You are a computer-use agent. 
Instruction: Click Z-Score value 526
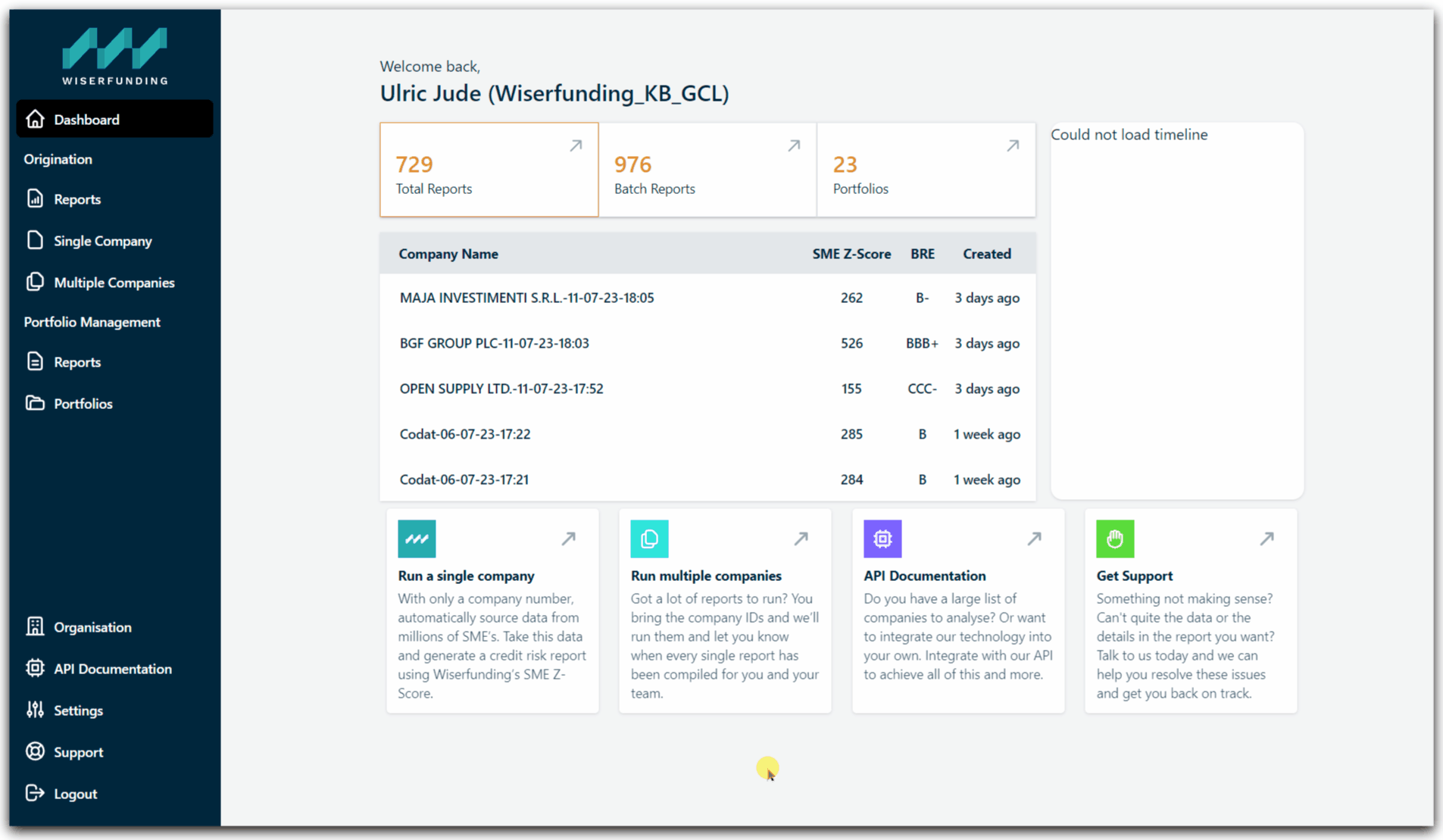[x=851, y=343]
